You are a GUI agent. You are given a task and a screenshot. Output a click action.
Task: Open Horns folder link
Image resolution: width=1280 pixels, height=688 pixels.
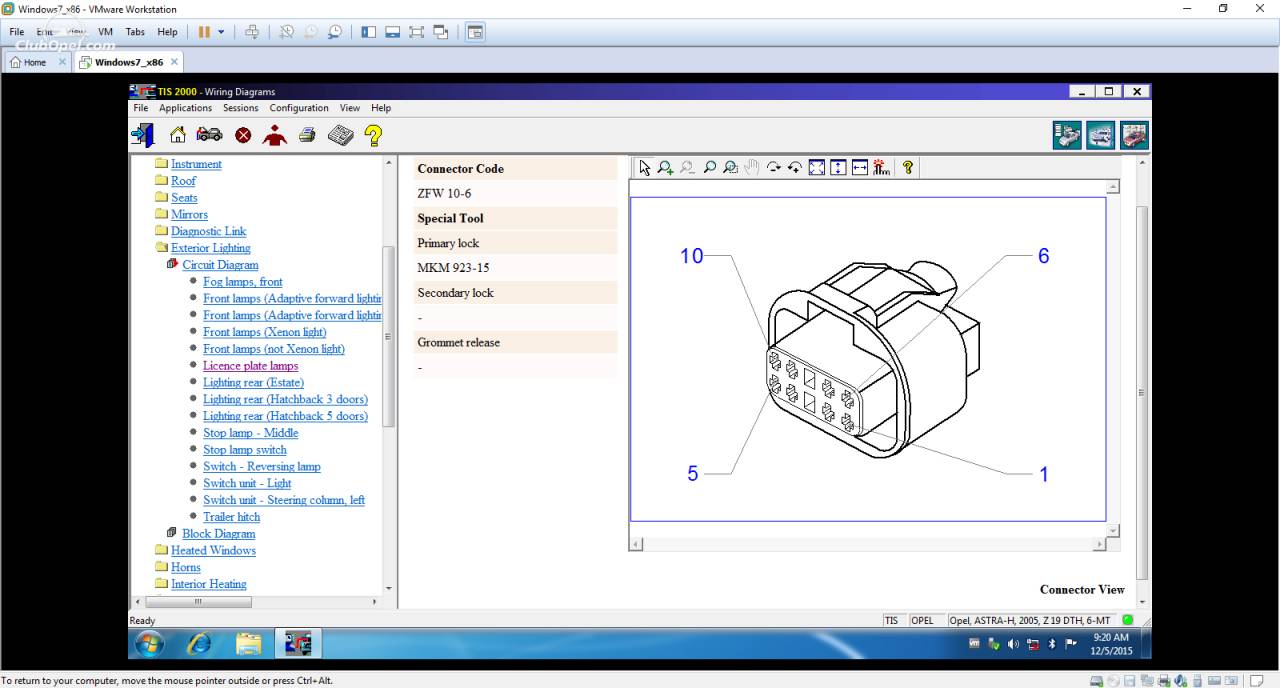click(186, 567)
